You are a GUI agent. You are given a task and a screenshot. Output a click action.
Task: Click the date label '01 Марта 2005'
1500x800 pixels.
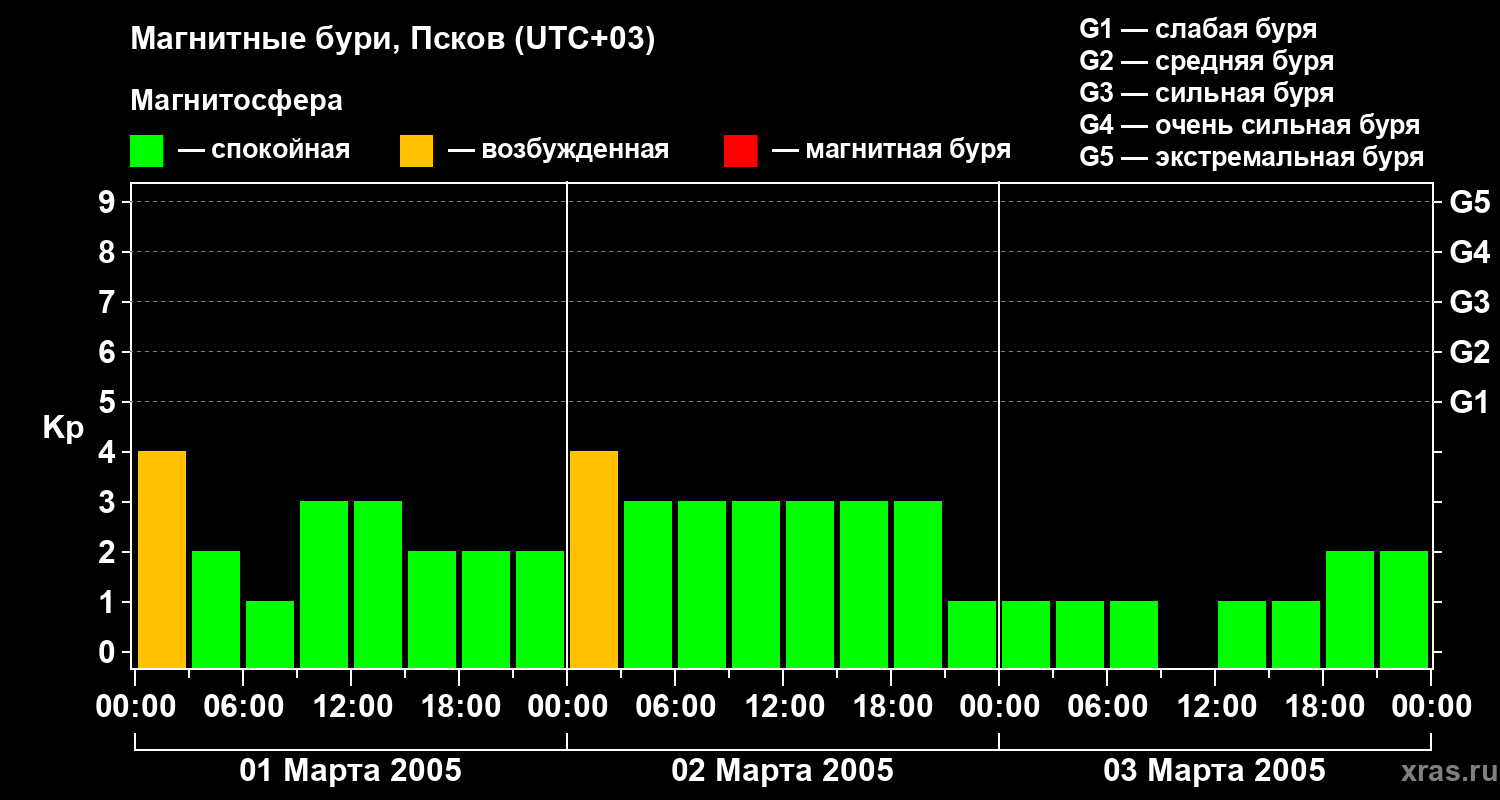click(351, 771)
